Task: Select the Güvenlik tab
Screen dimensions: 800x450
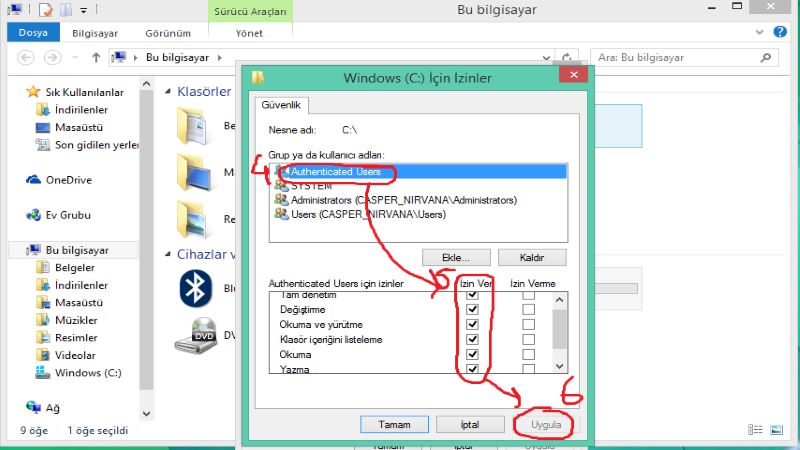Action: click(x=281, y=105)
